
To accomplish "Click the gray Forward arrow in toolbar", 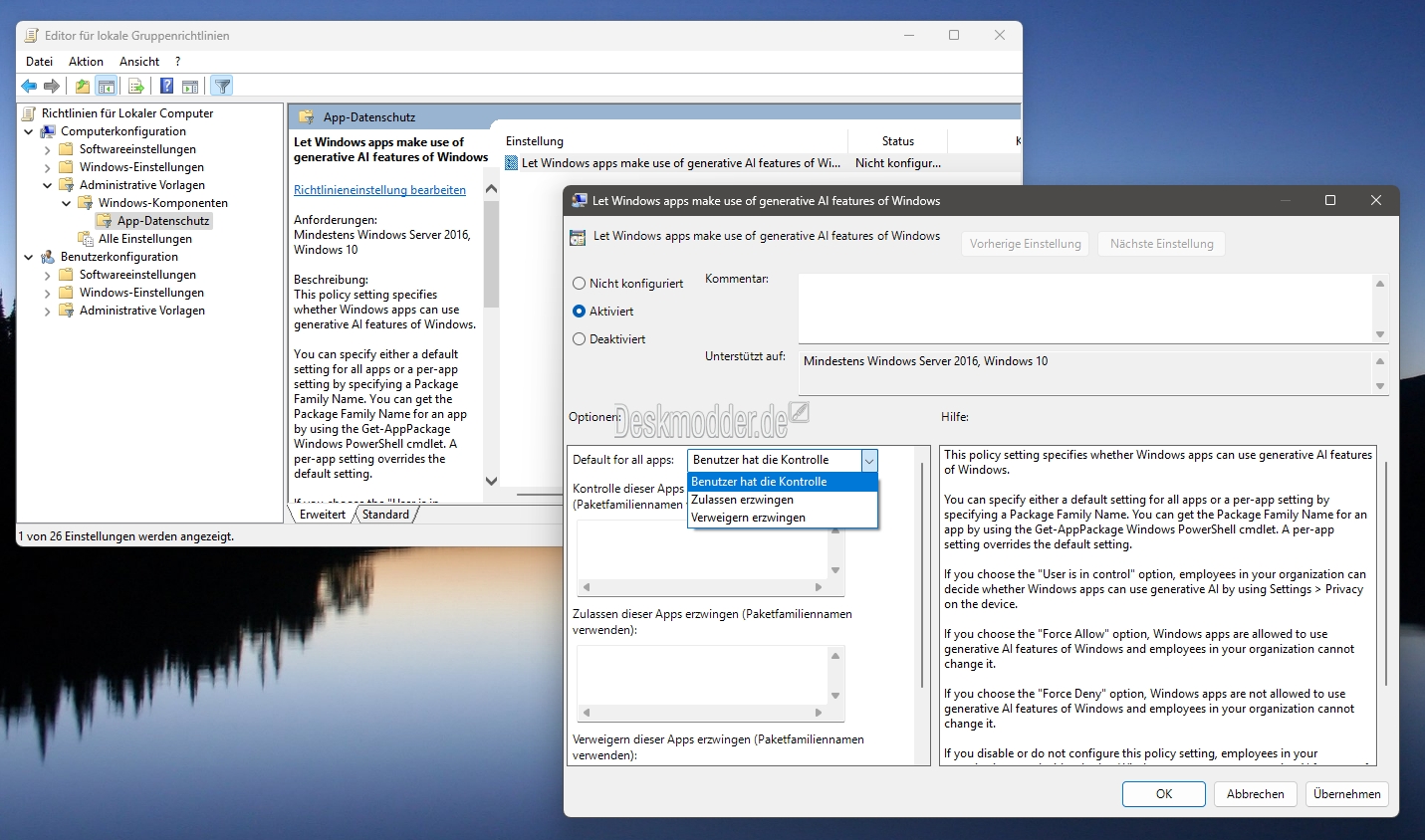I will tap(52, 86).
